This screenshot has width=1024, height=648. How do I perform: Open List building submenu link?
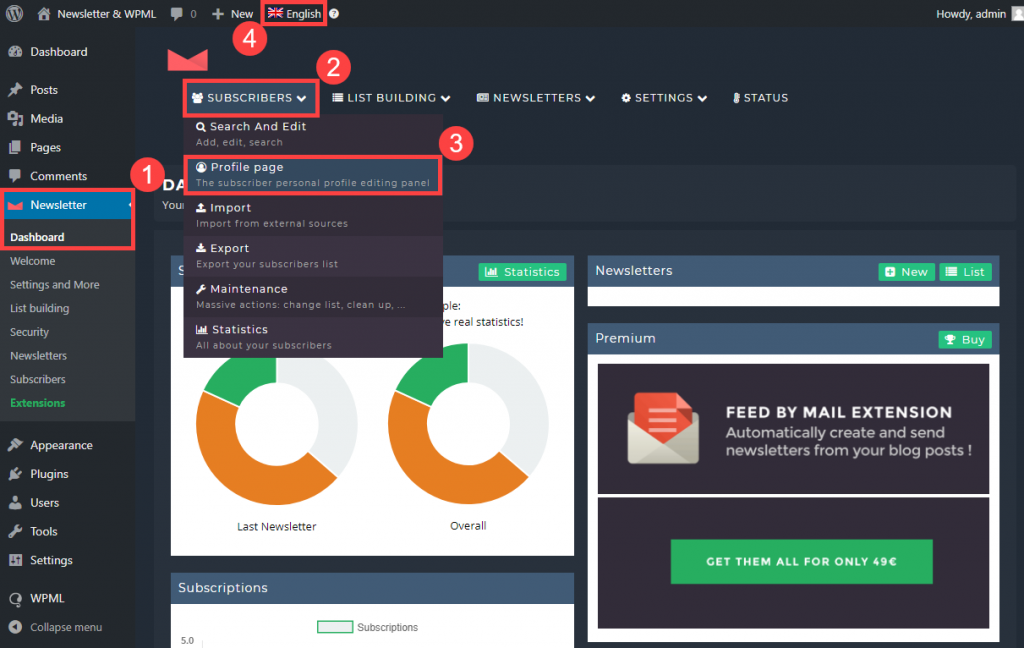(39, 308)
